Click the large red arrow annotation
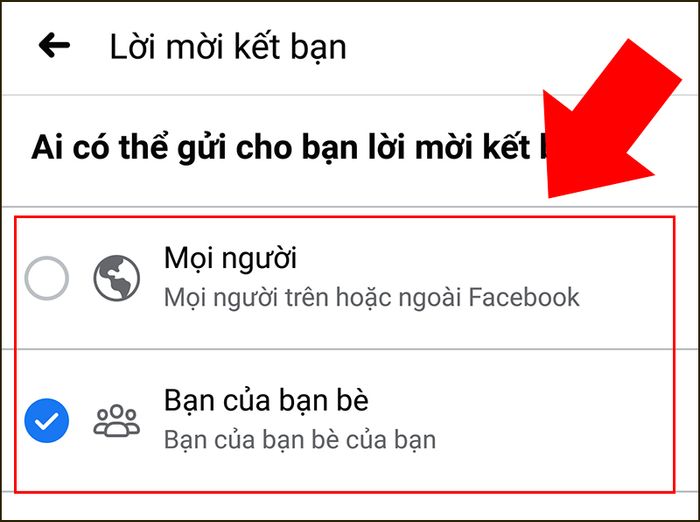This screenshot has width=700, height=522. (x=612, y=118)
